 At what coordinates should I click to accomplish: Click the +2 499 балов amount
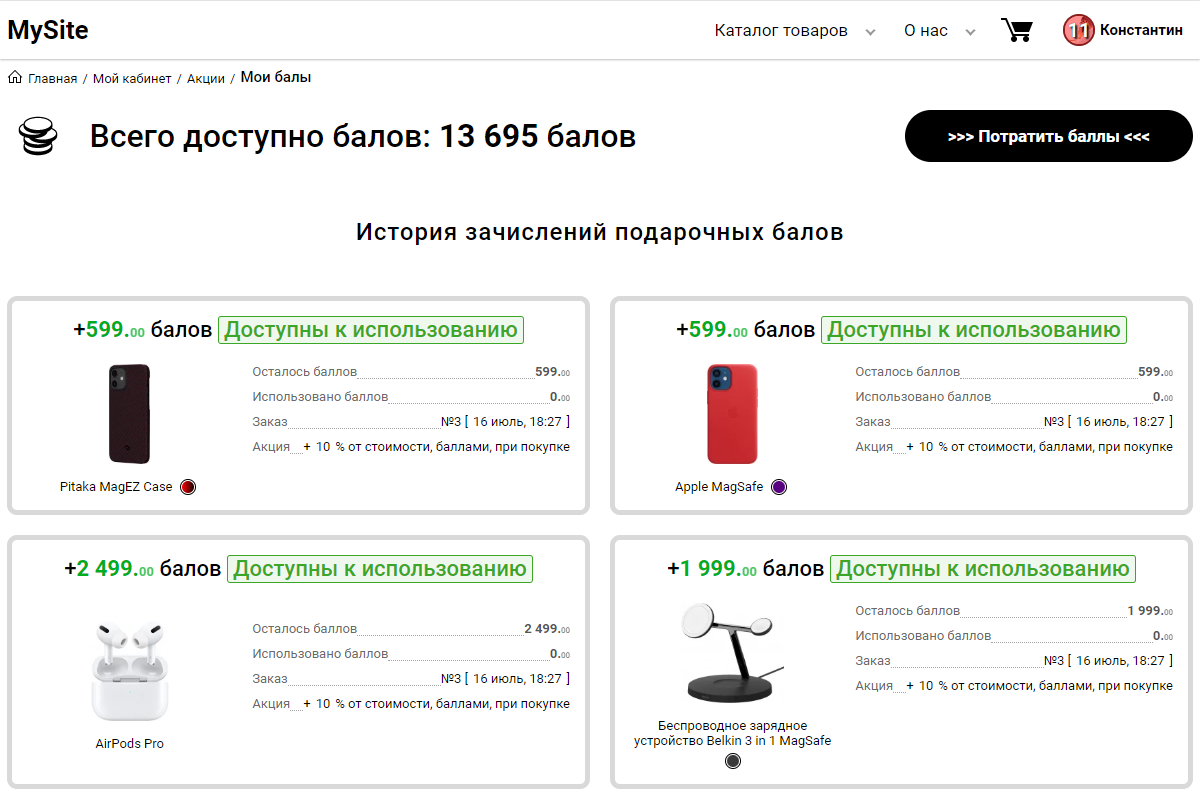pyautogui.click(x=142, y=569)
